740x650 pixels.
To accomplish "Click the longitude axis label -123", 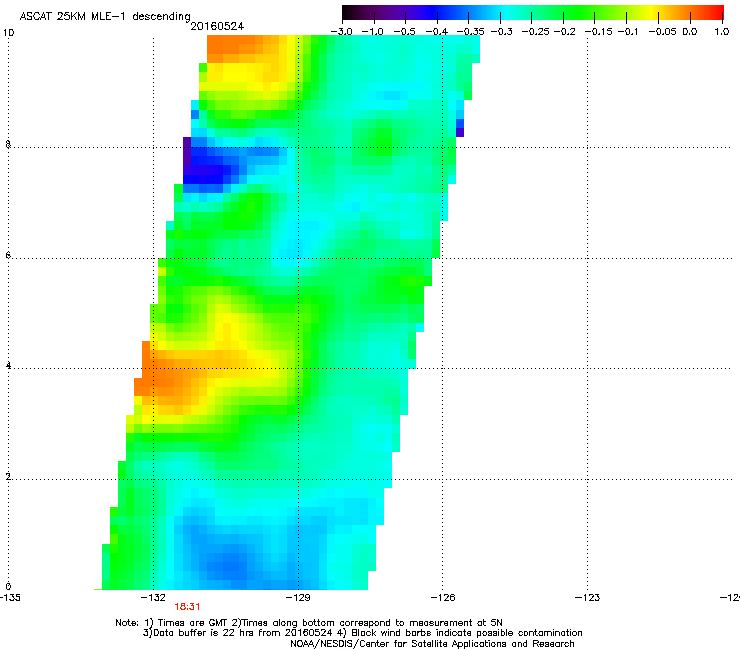I will click(x=588, y=598).
